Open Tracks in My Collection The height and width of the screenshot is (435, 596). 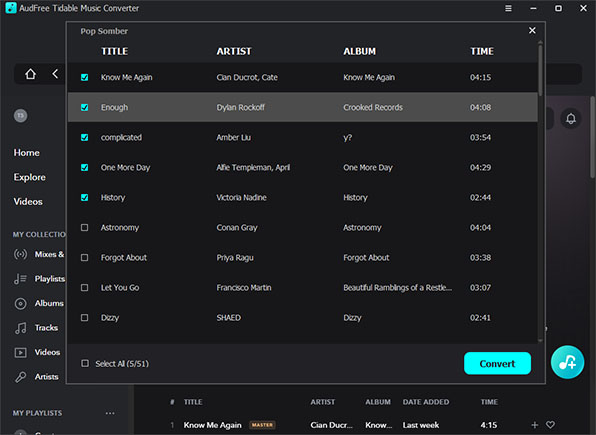pyautogui.click(x=46, y=328)
